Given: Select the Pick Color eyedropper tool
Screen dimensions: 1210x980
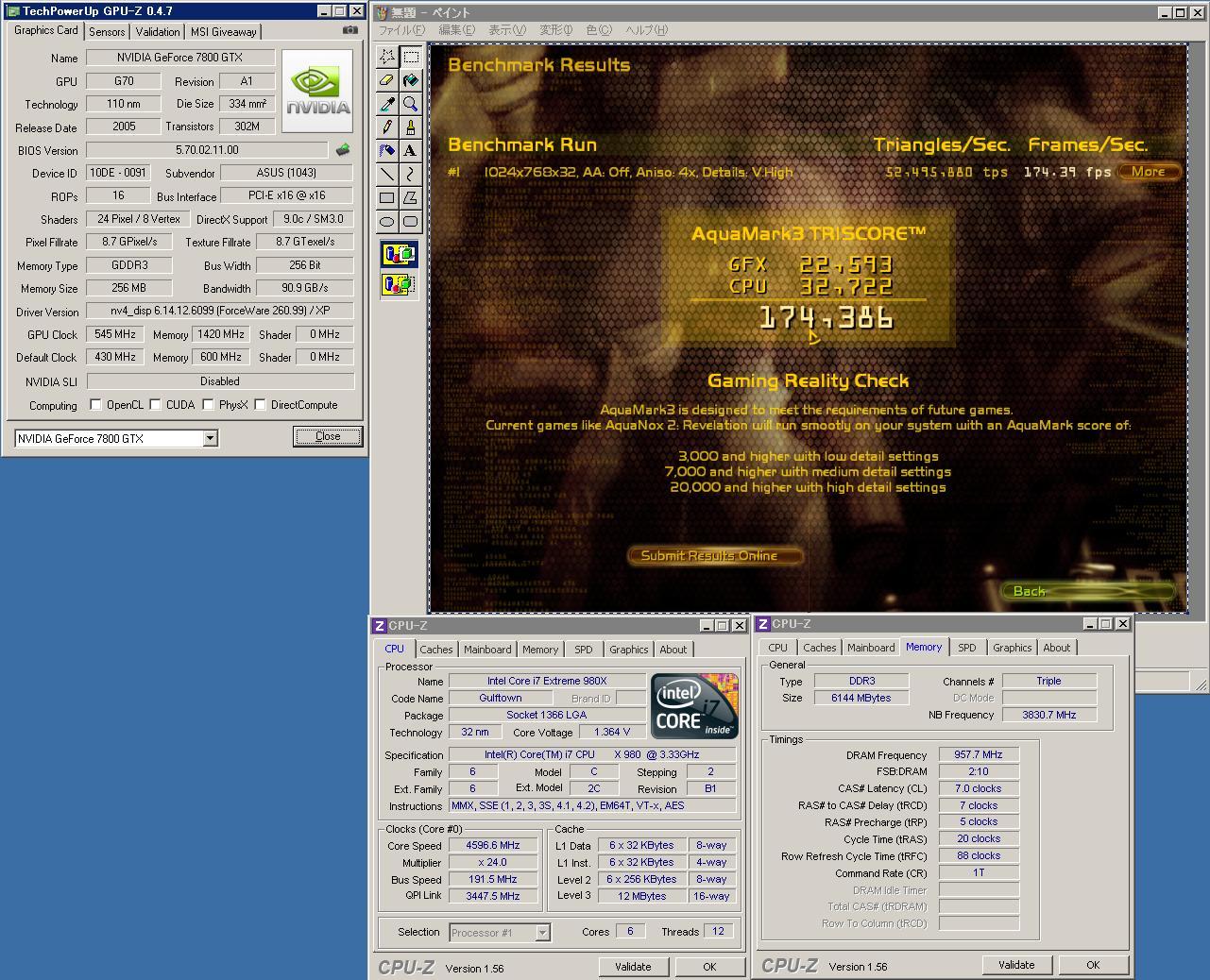Looking at the screenshot, I should (x=387, y=104).
